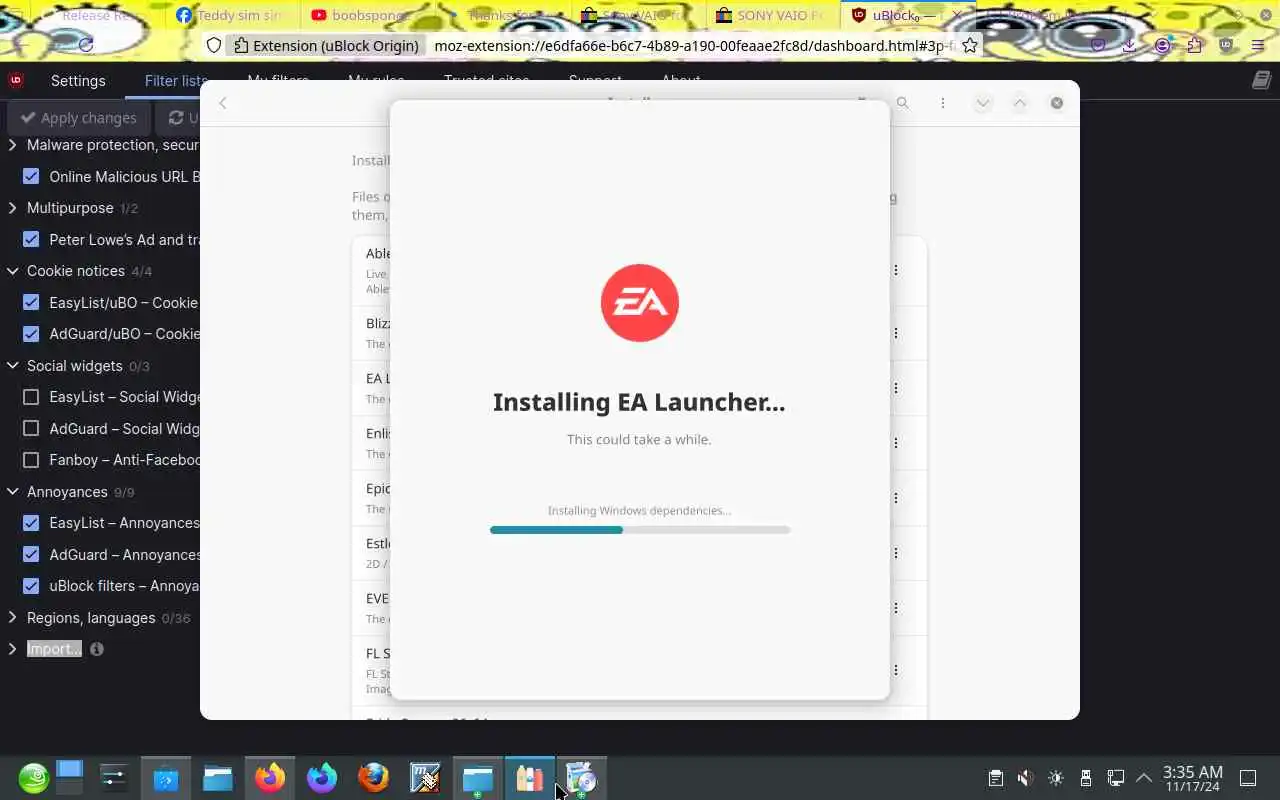Viewport: 1280px width, 800px height.
Task: Open the blue folder file manager in taskbar
Action: (x=218, y=777)
